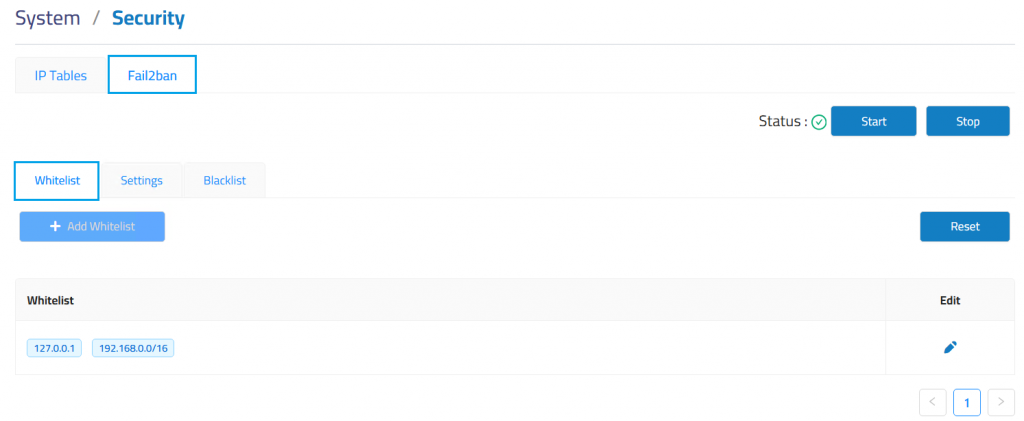Go to the next page arrow
1024x421 pixels.
(1001, 402)
